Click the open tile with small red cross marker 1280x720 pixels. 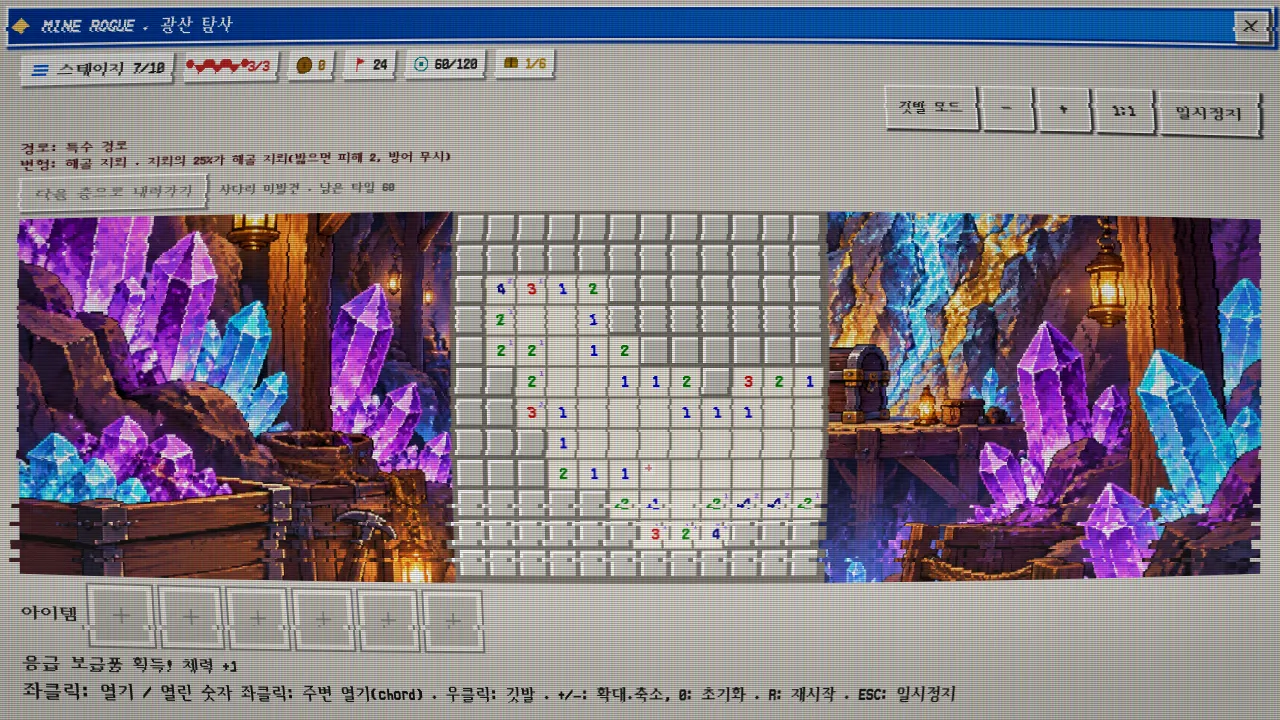tap(654, 473)
